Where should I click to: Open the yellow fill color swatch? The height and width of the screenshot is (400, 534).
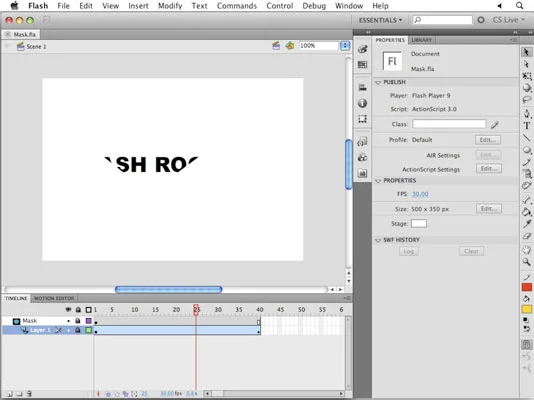pyautogui.click(x=527, y=309)
